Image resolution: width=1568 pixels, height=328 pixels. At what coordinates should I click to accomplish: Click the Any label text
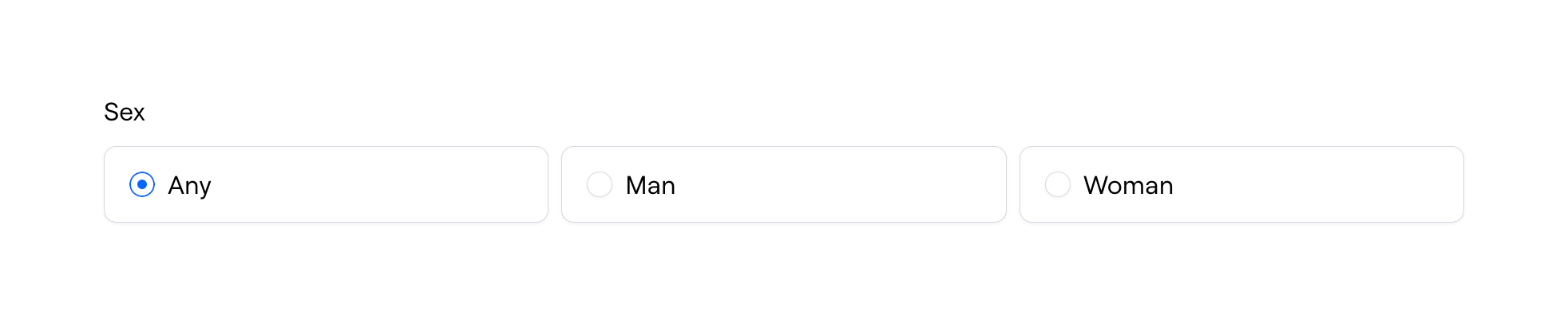coord(189,186)
